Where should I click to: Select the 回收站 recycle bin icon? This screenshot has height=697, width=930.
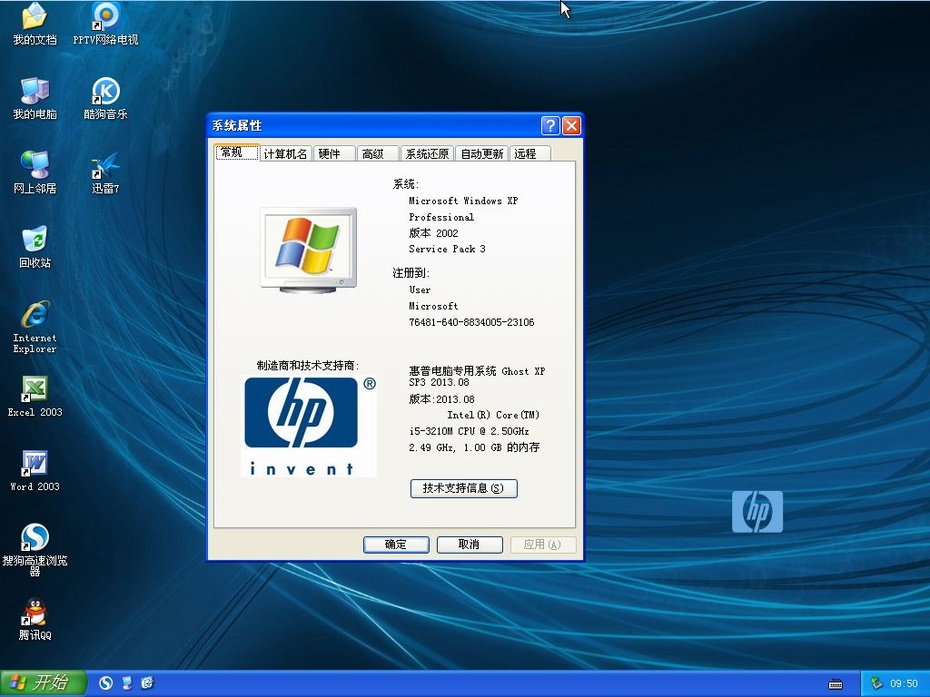(x=34, y=247)
